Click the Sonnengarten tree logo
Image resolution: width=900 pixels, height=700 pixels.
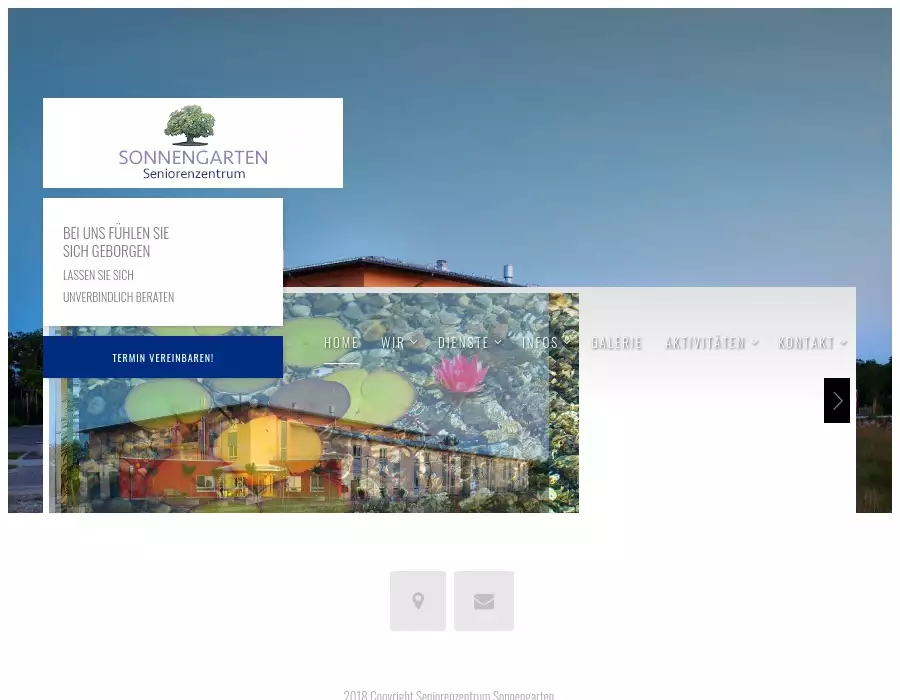190,126
